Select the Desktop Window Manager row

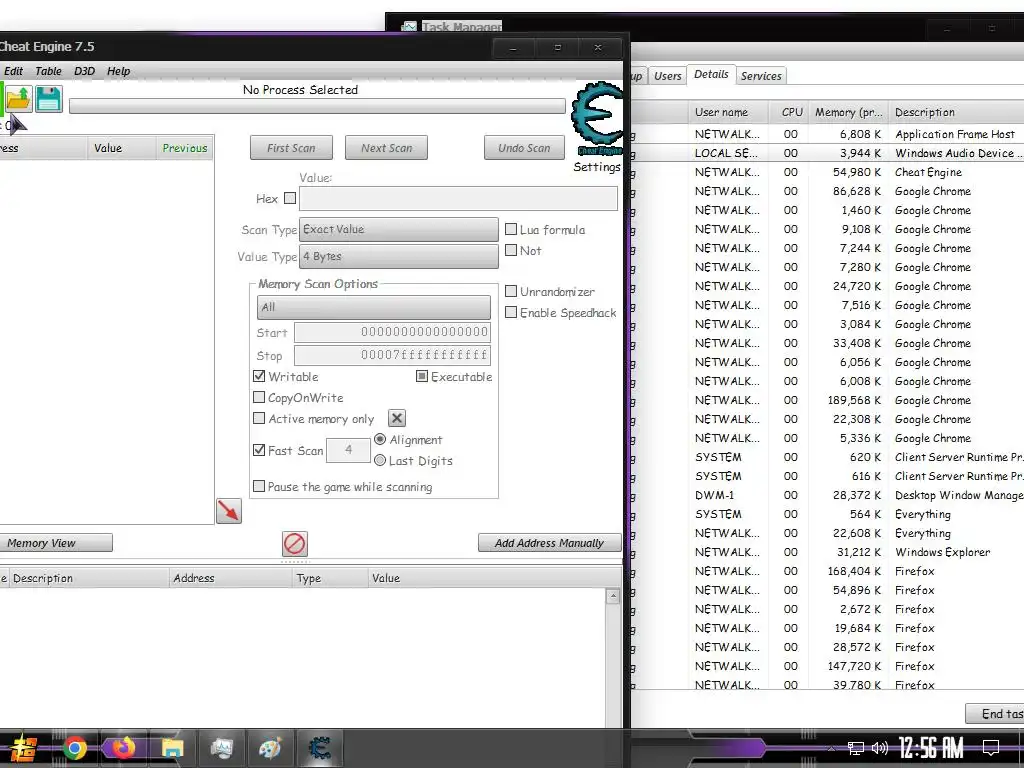[x=828, y=495]
